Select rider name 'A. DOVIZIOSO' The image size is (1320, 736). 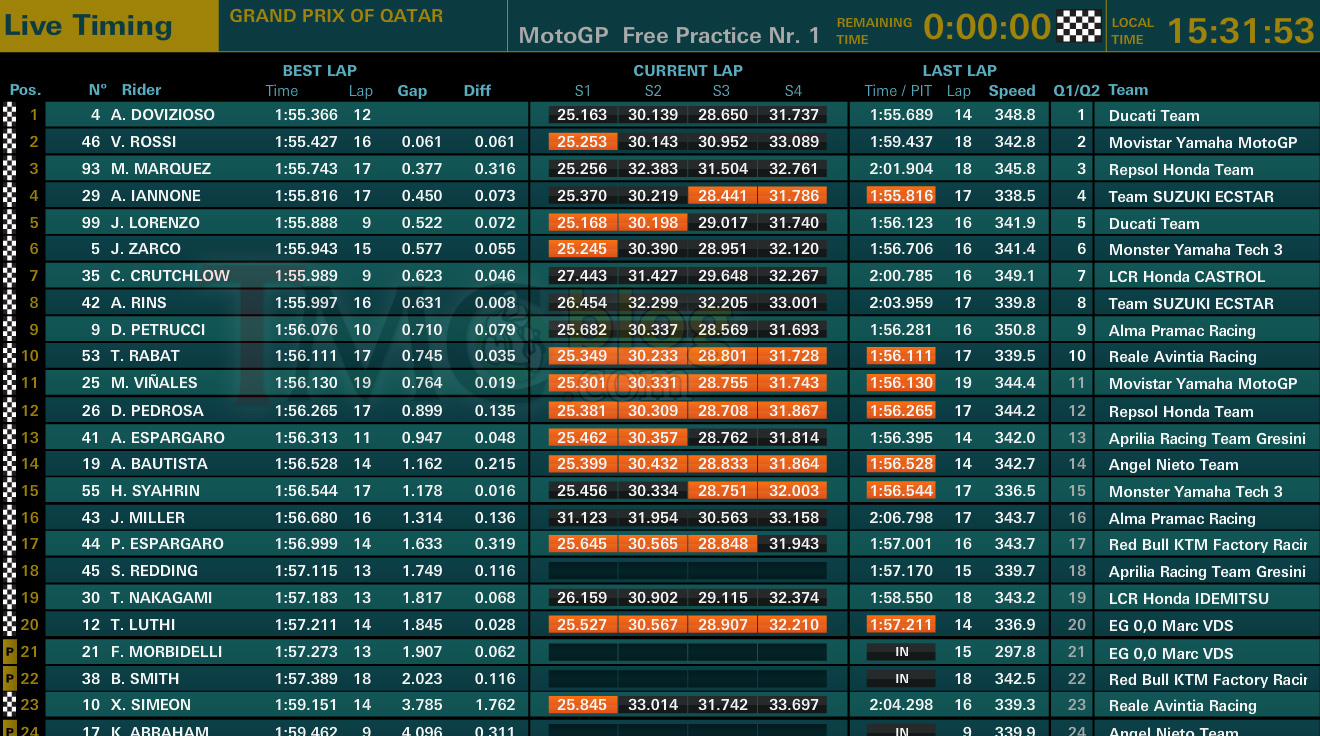[x=163, y=114]
